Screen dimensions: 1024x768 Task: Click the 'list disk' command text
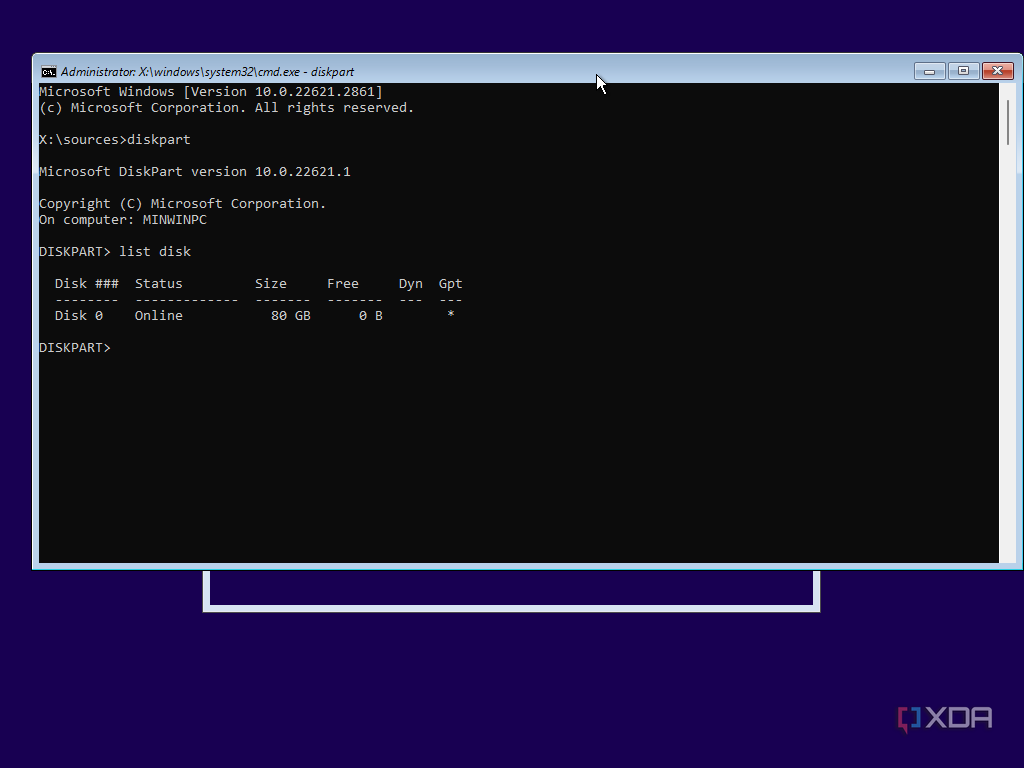click(155, 251)
